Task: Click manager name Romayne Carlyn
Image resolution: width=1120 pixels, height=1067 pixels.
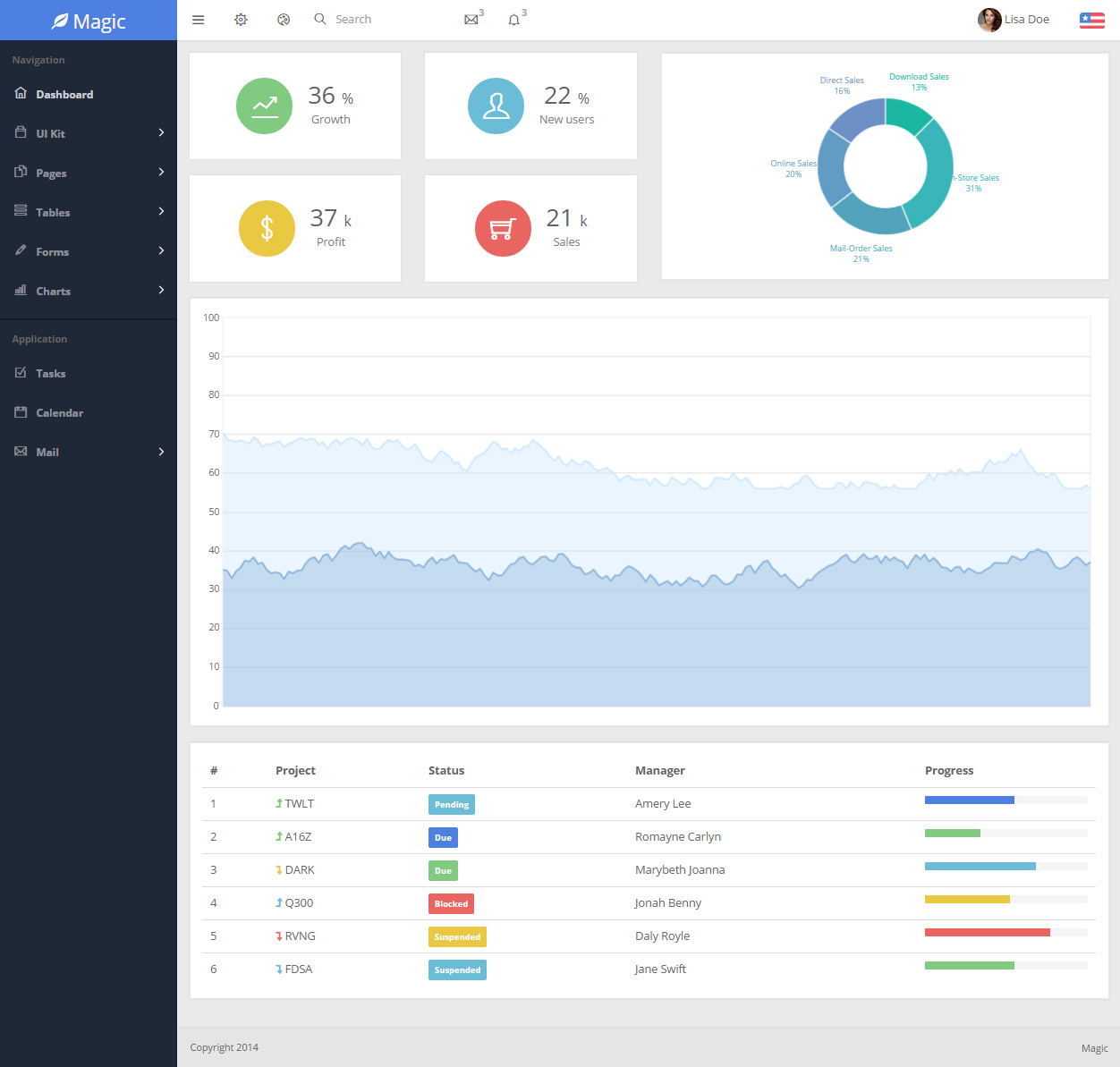Action: pos(678,837)
